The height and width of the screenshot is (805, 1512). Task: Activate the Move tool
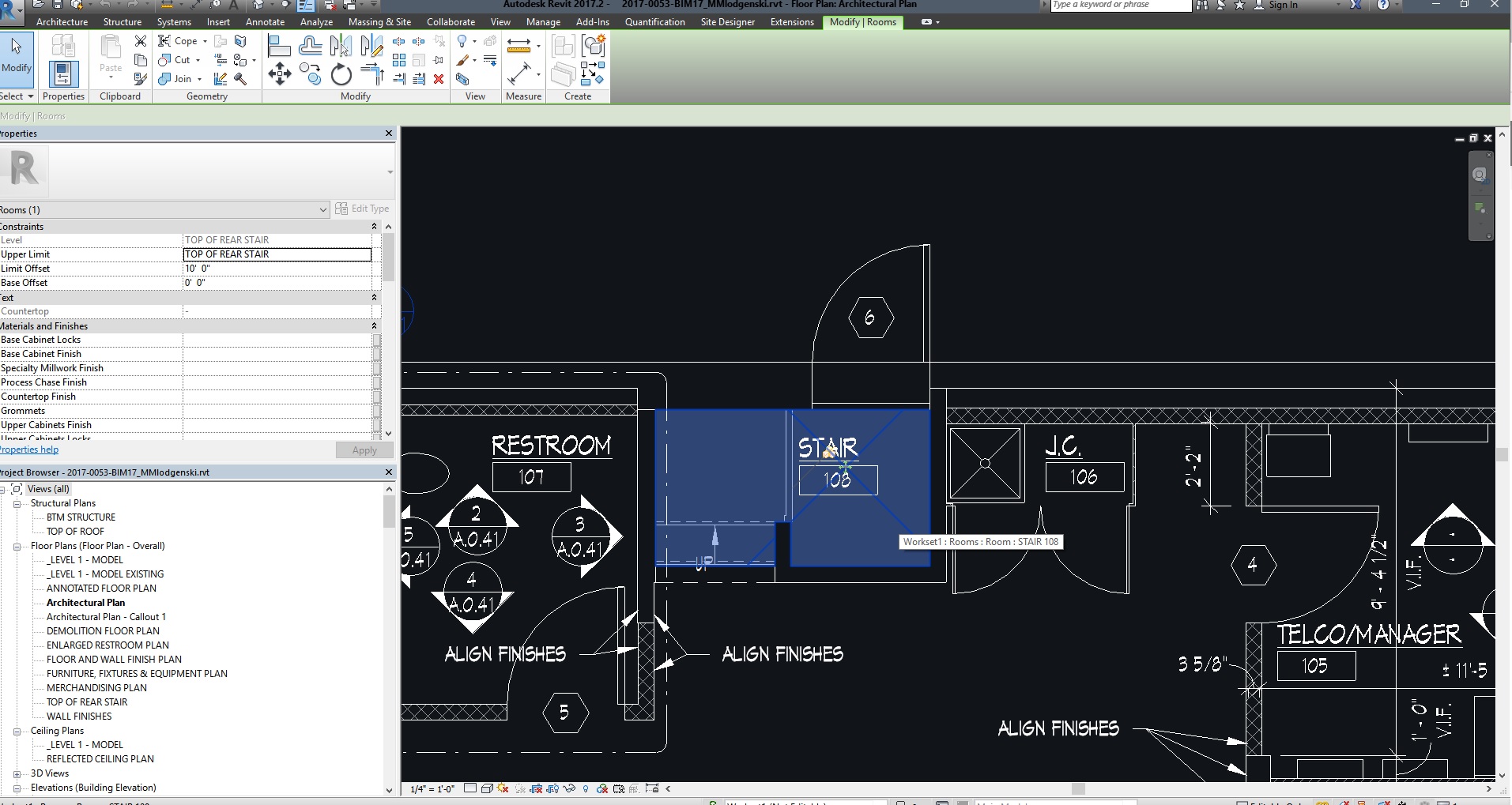279,75
